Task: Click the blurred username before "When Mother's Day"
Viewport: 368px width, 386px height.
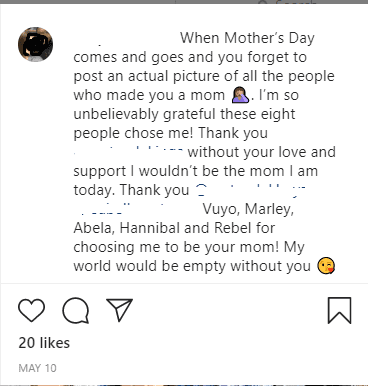Action: [125, 39]
